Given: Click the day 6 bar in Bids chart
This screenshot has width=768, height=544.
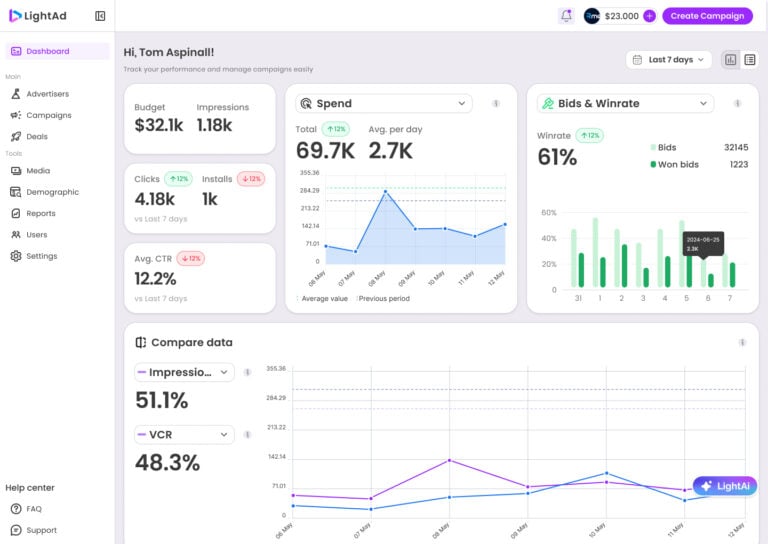Looking at the screenshot, I should (710, 280).
